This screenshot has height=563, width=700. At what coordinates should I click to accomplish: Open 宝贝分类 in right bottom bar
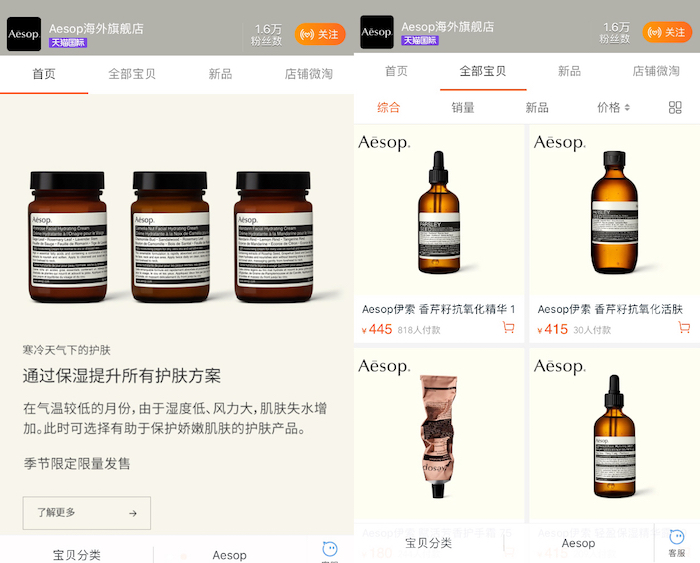click(429, 543)
